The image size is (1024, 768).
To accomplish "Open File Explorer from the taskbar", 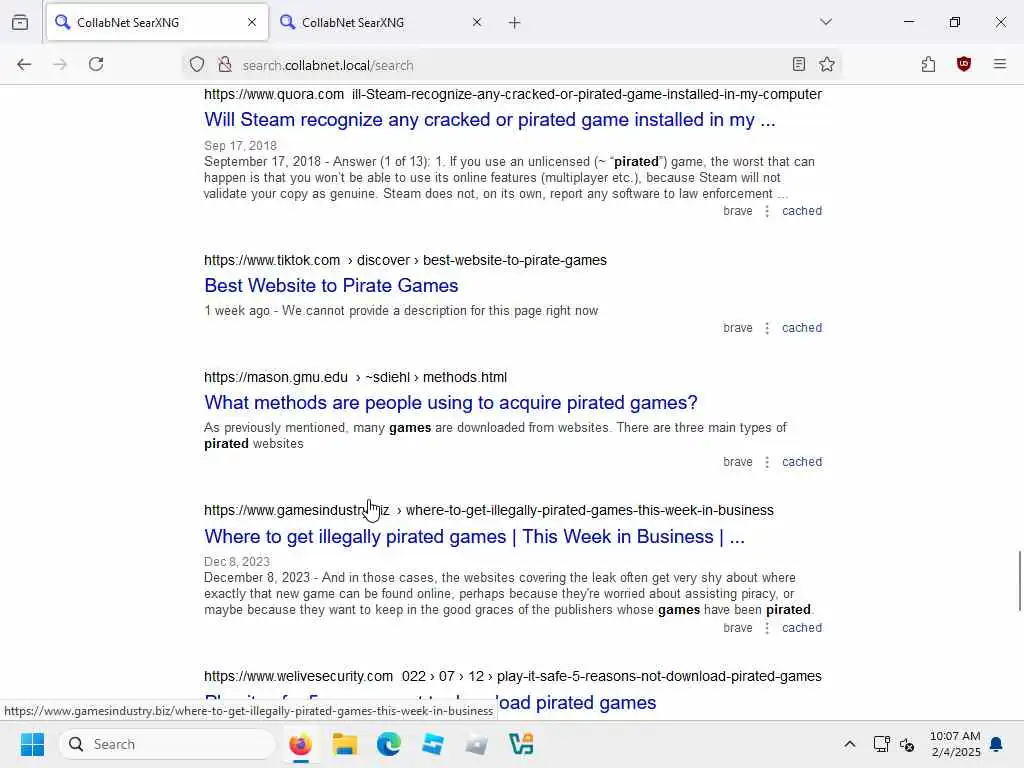I will [x=345, y=744].
